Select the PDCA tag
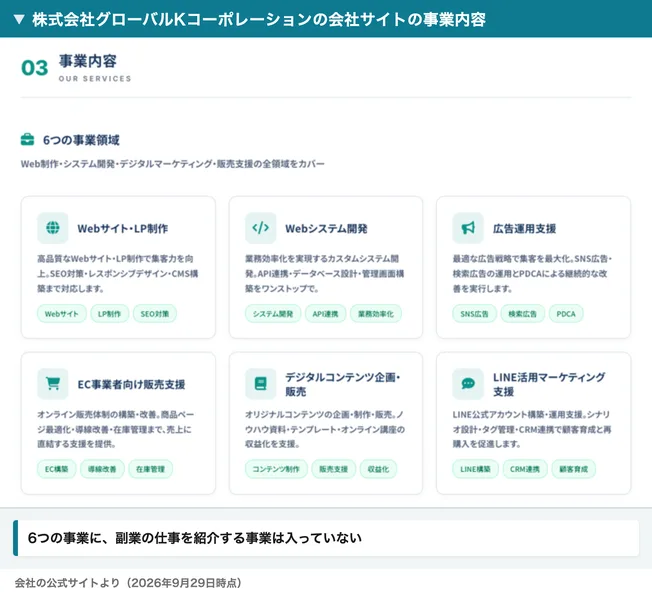Screen dimensions: 652x600 [x=566, y=314]
